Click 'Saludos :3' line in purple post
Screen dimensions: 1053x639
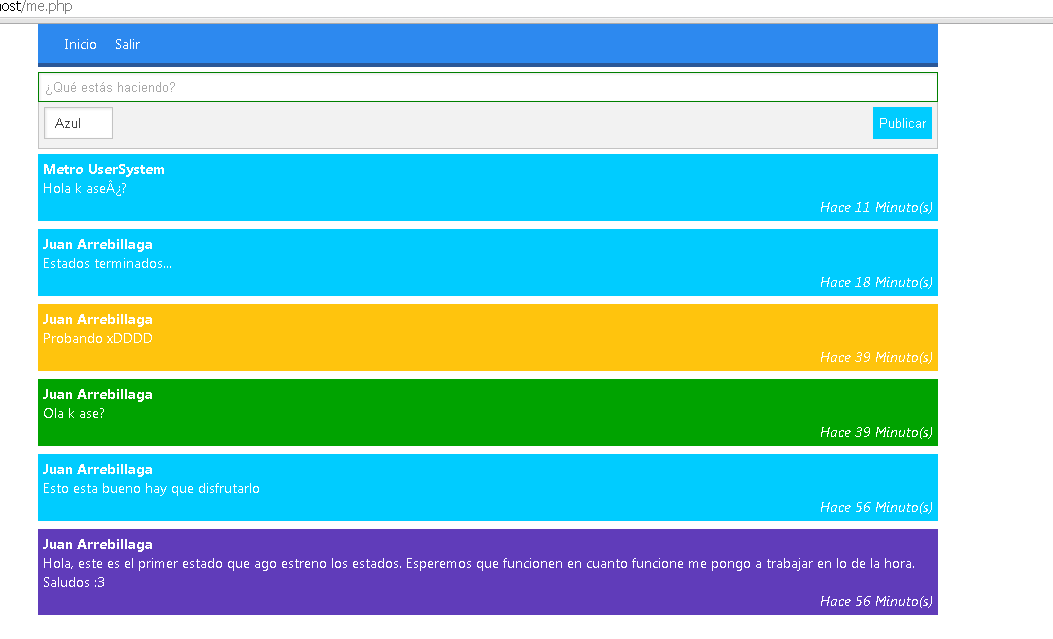point(74,583)
